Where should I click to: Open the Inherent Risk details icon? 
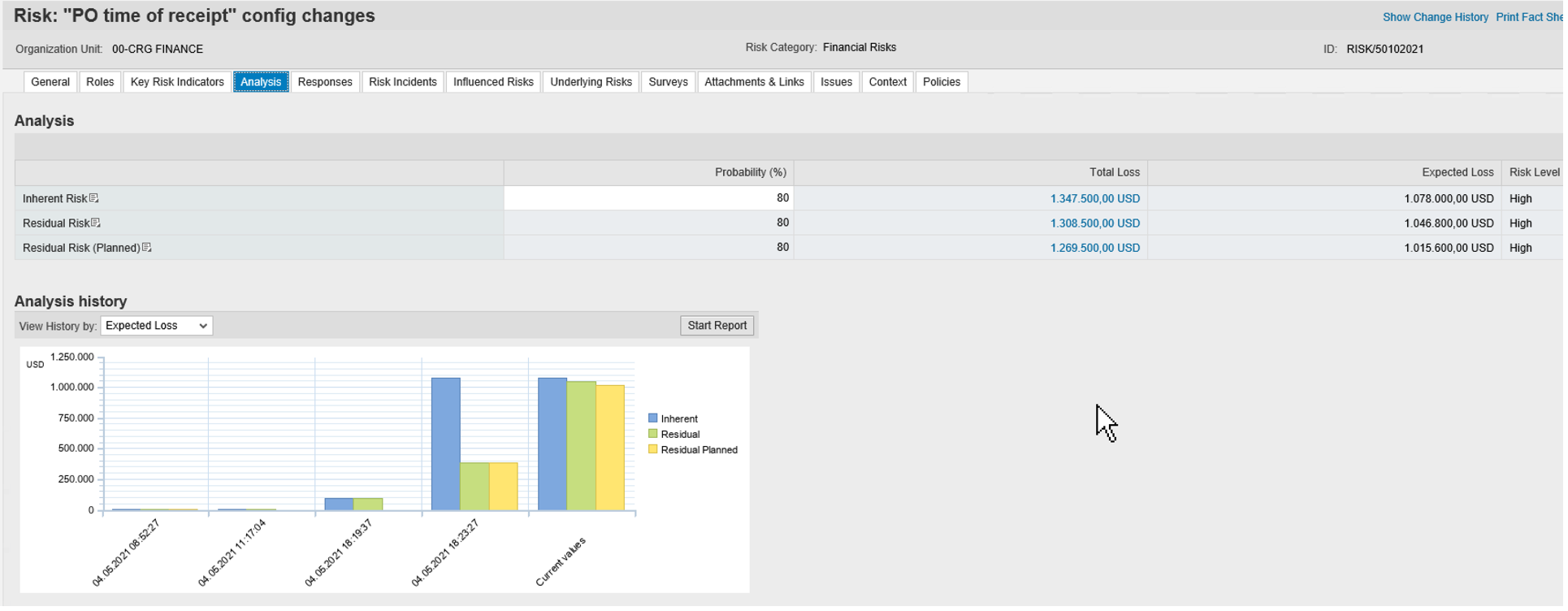94,198
